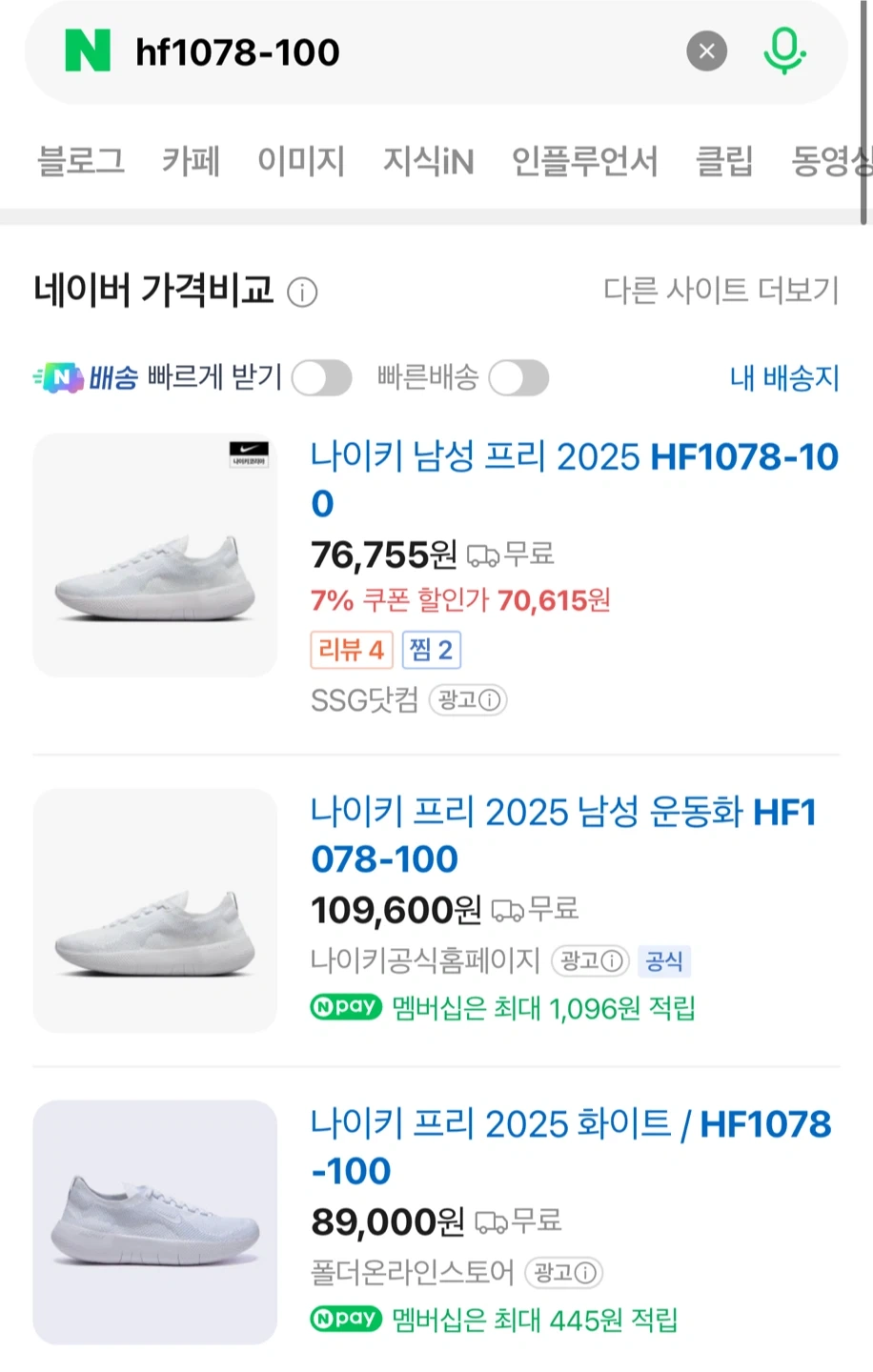Open 내 배송지 link

click(784, 378)
